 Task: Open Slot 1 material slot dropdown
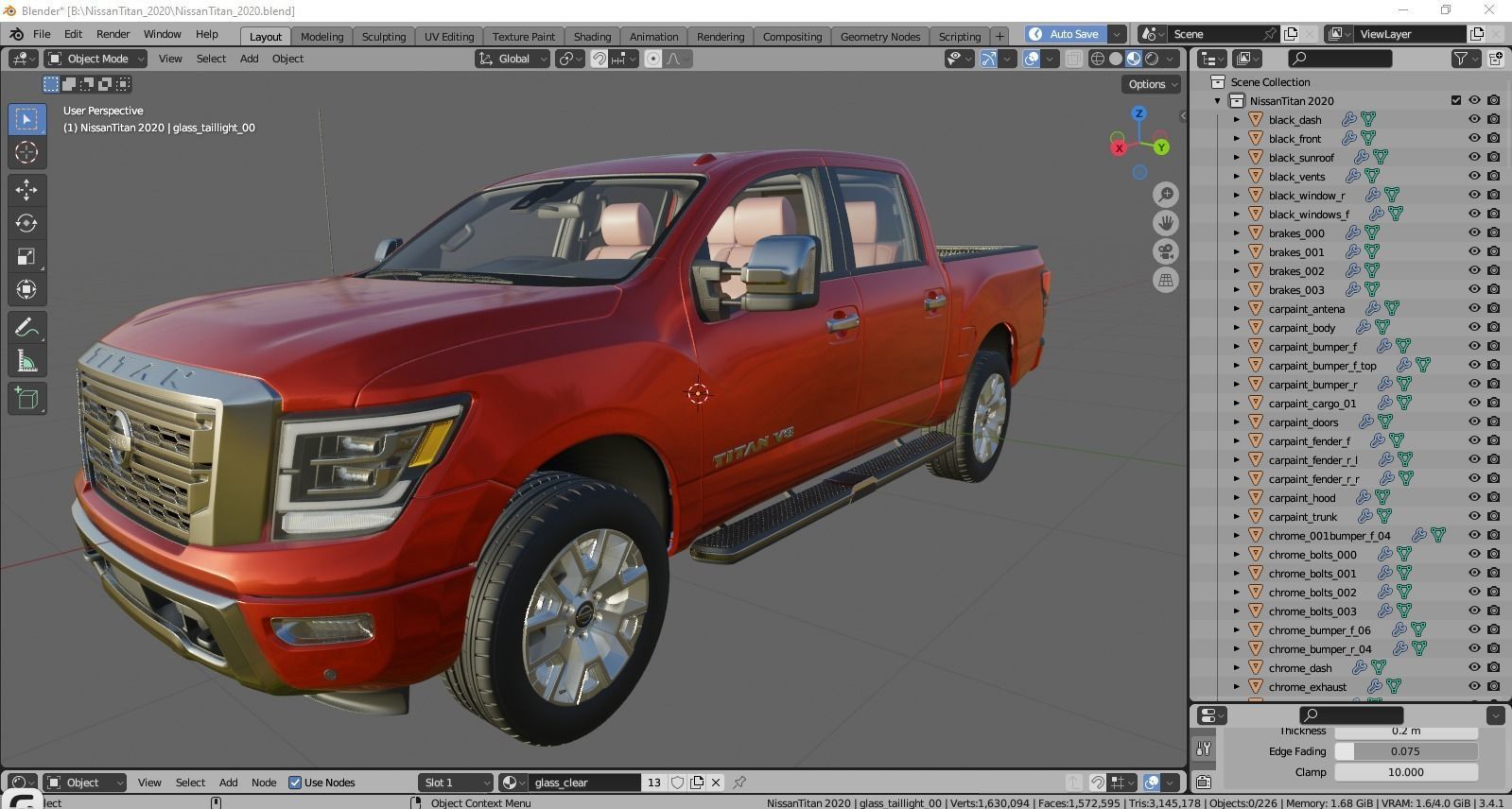(x=456, y=783)
